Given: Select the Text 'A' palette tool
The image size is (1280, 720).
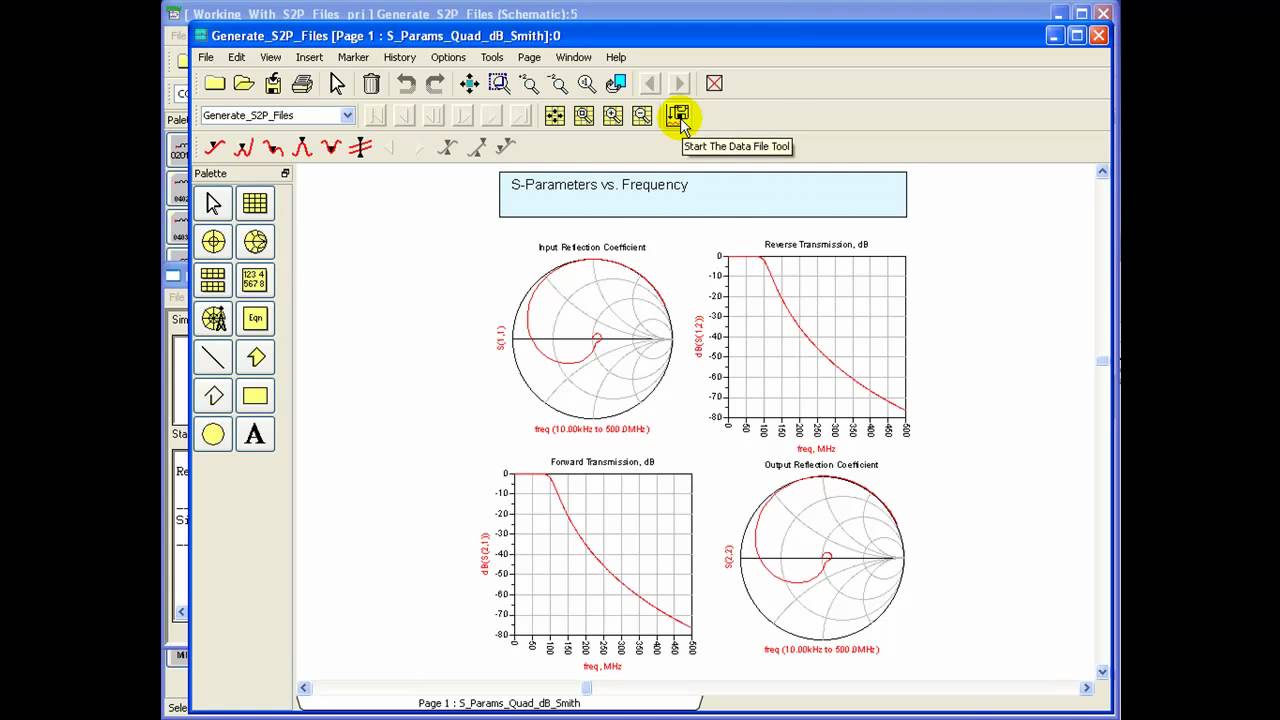Looking at the screenshot, I should pyautogui.click(x=255, y=434).
